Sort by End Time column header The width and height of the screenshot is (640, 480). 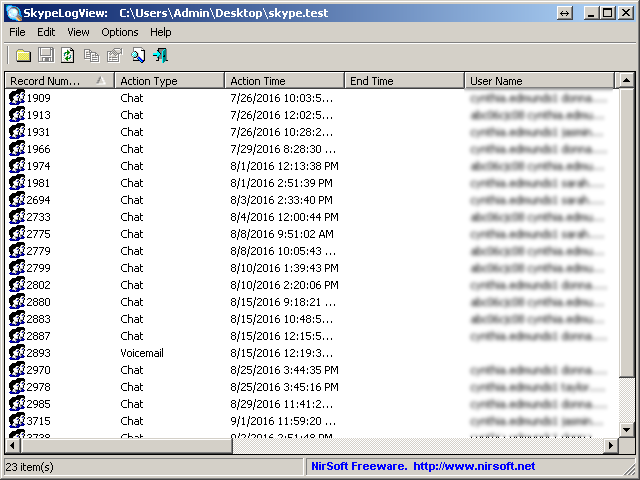pyautogui.click(x=404, y=81)
